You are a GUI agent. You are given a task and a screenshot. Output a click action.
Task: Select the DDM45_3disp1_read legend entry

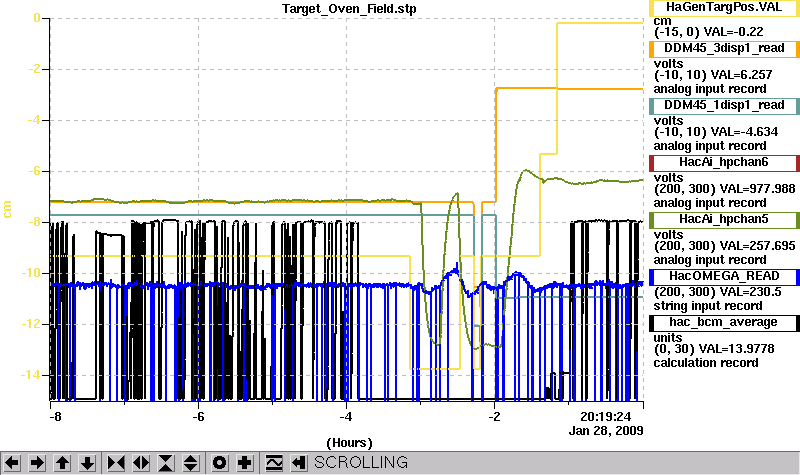tap(724, 48)
